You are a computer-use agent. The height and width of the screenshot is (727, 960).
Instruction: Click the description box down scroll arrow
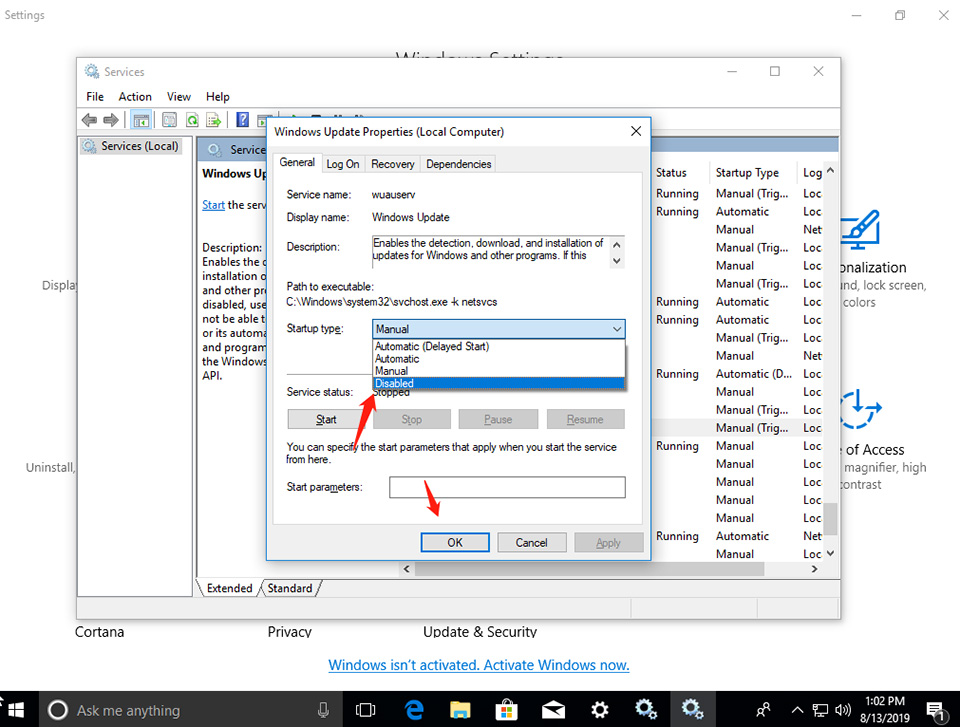(617, 261)
